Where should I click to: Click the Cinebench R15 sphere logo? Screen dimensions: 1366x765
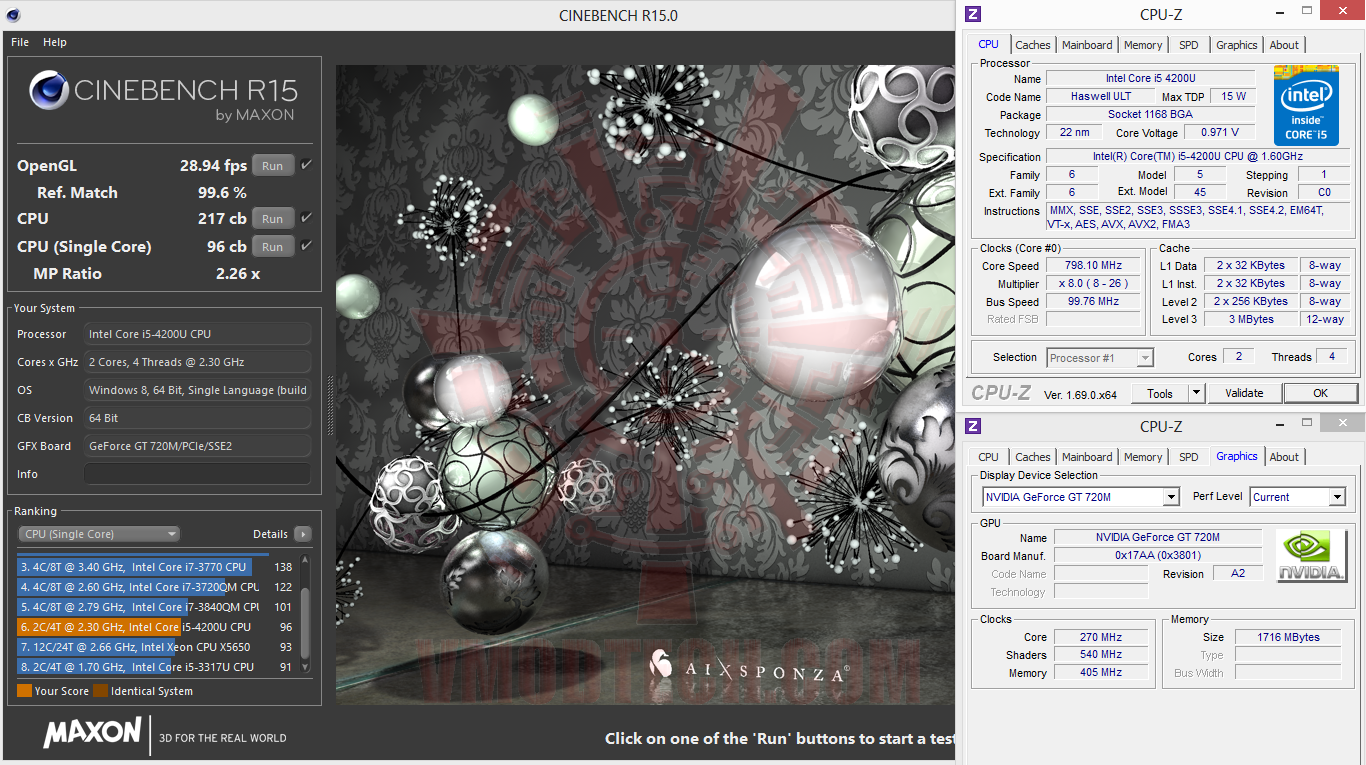49,90
